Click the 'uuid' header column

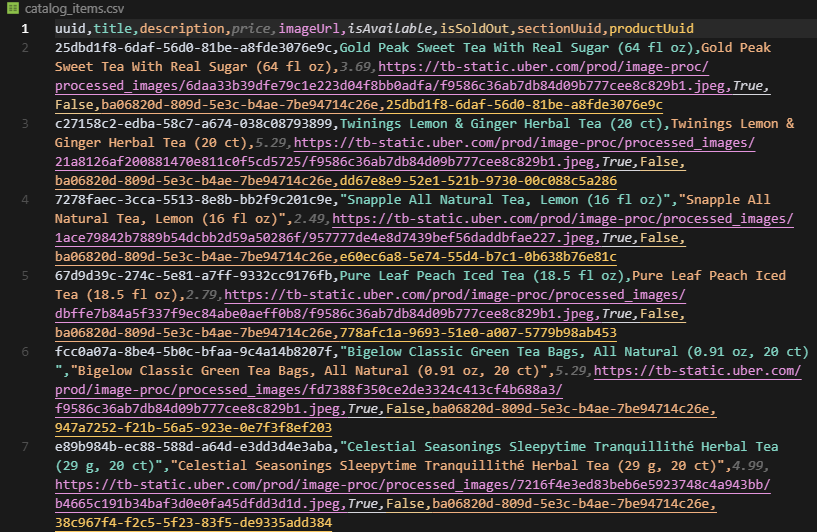(x=70, y=29)
